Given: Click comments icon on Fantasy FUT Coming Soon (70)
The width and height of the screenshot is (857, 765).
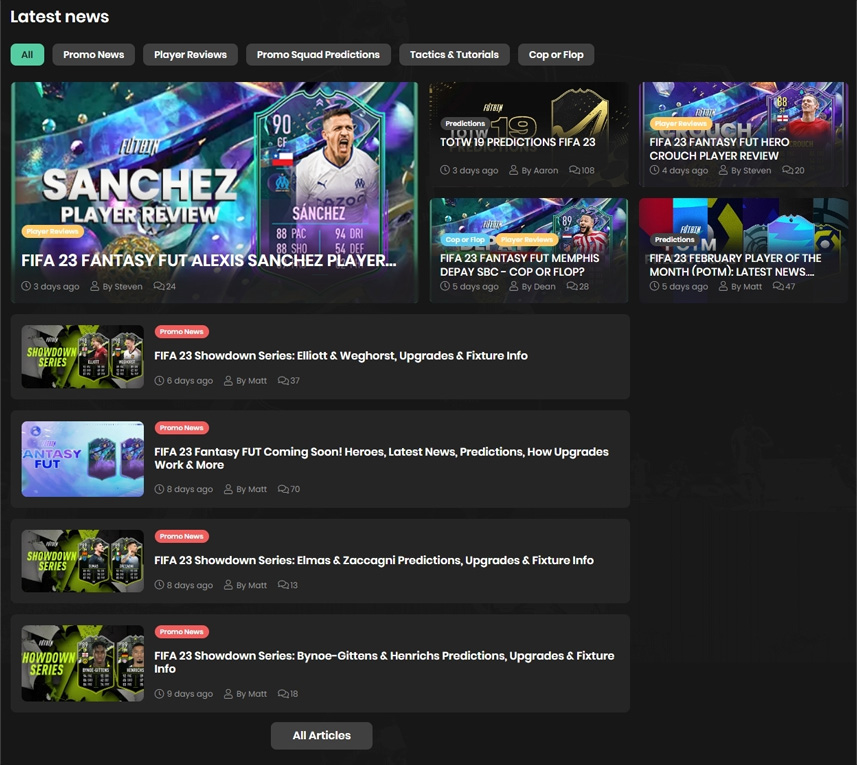Looking at the screenshot, I should click(x=283, y=489).
